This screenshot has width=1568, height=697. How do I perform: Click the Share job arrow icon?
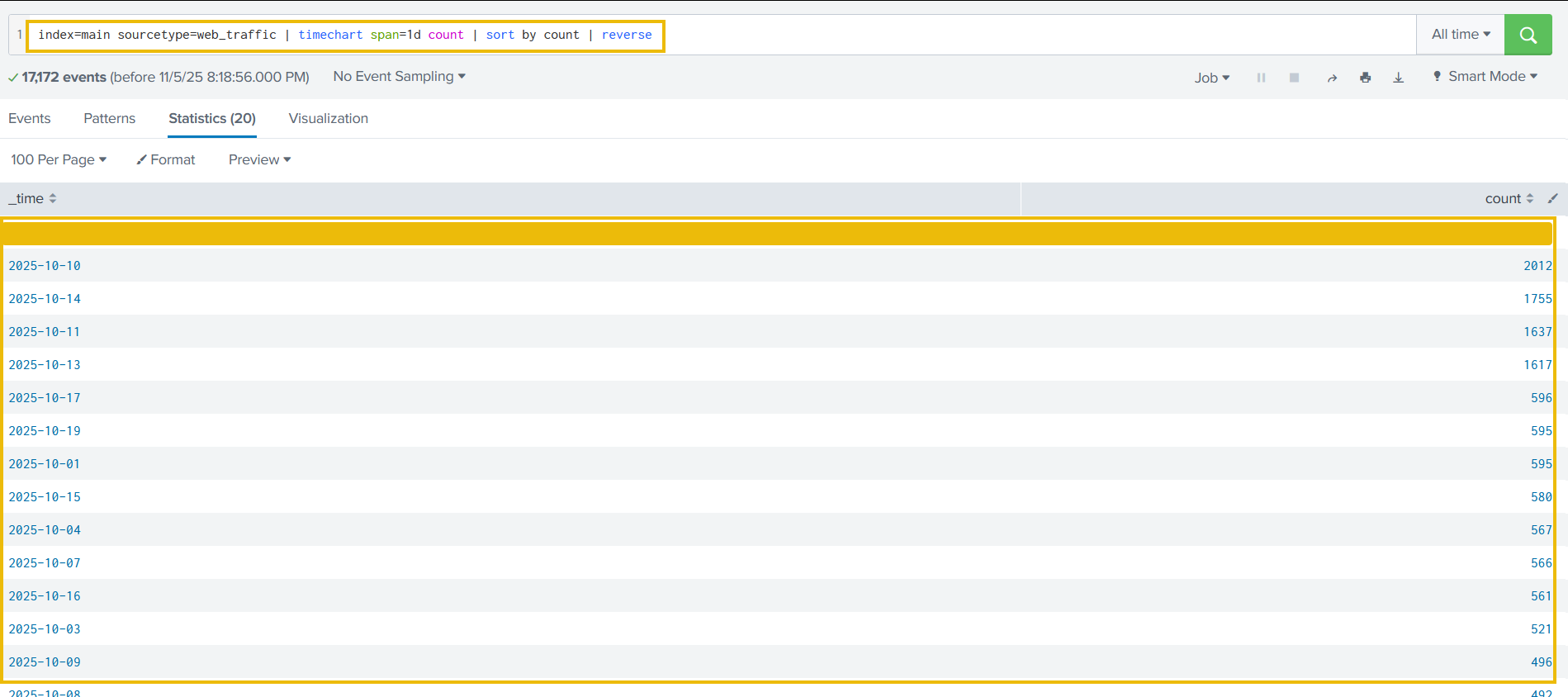coord(1332,78)
